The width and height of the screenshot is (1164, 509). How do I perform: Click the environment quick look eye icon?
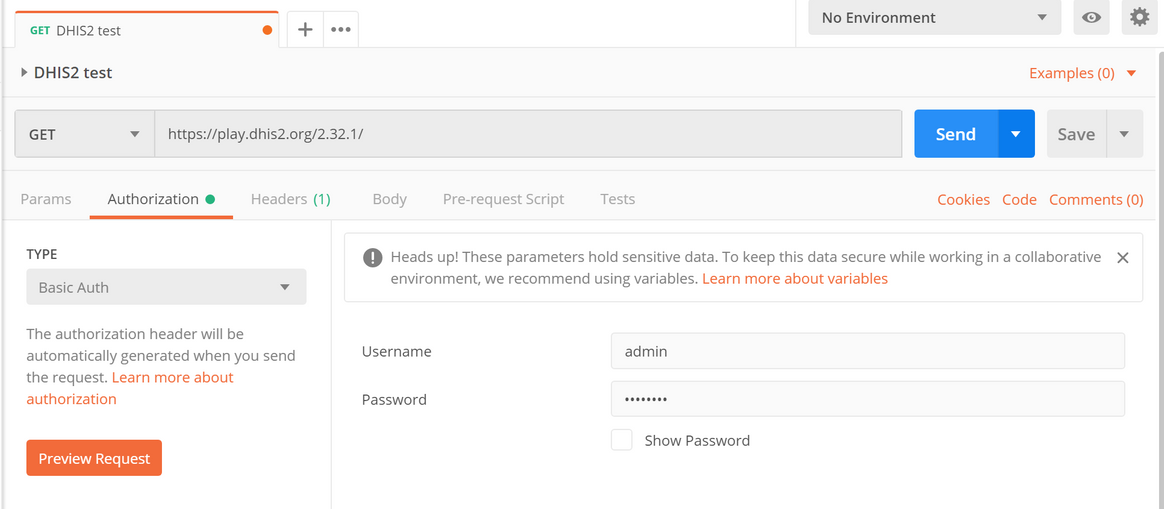[1091, 18]
